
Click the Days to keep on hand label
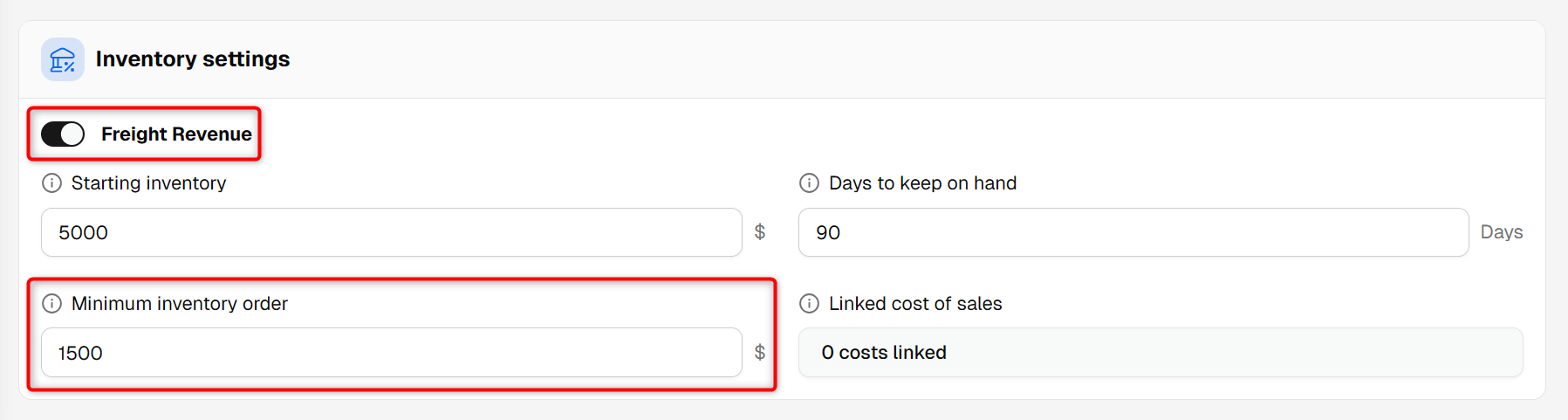click(922, 183)
